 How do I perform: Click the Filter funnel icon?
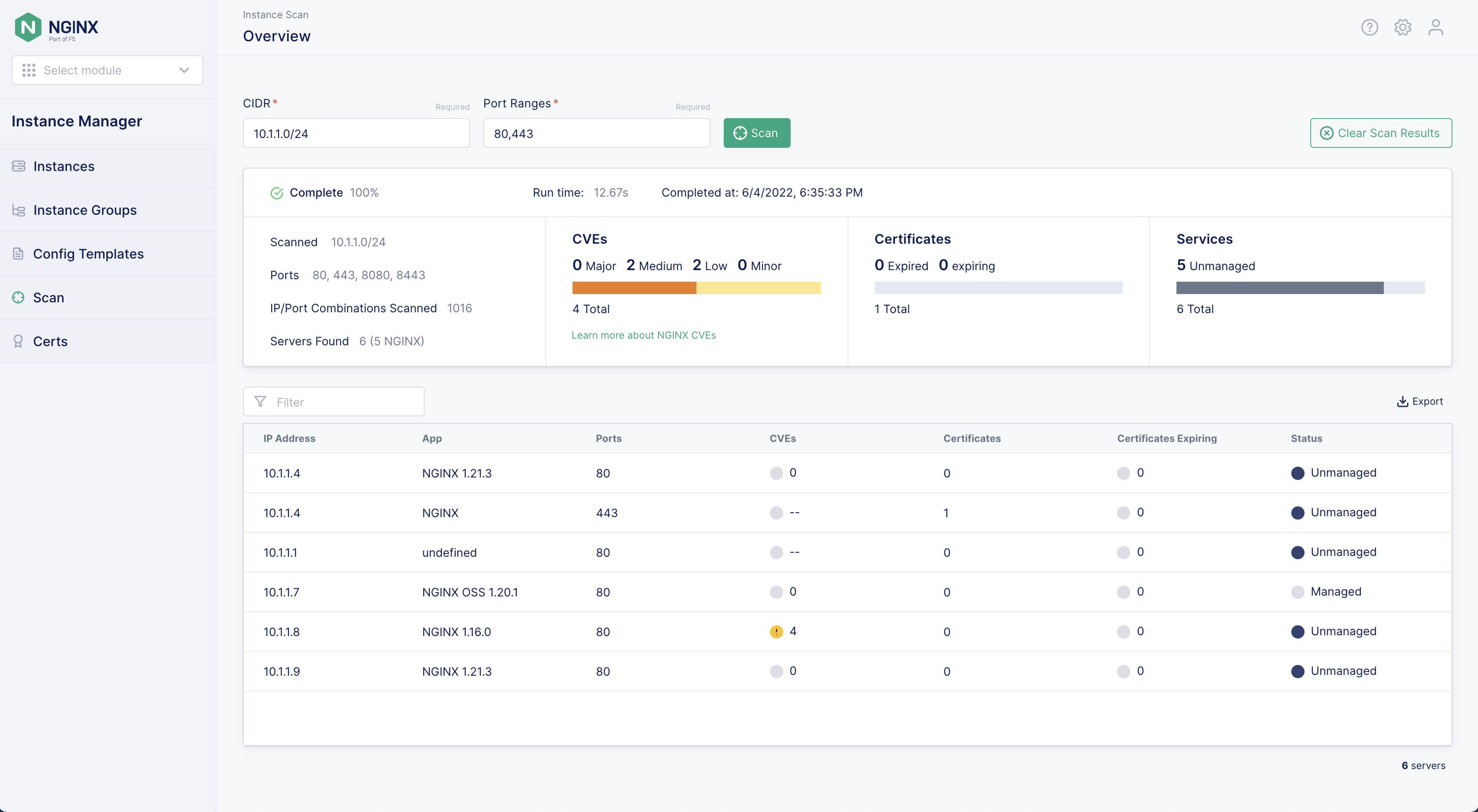coord(261,402)
